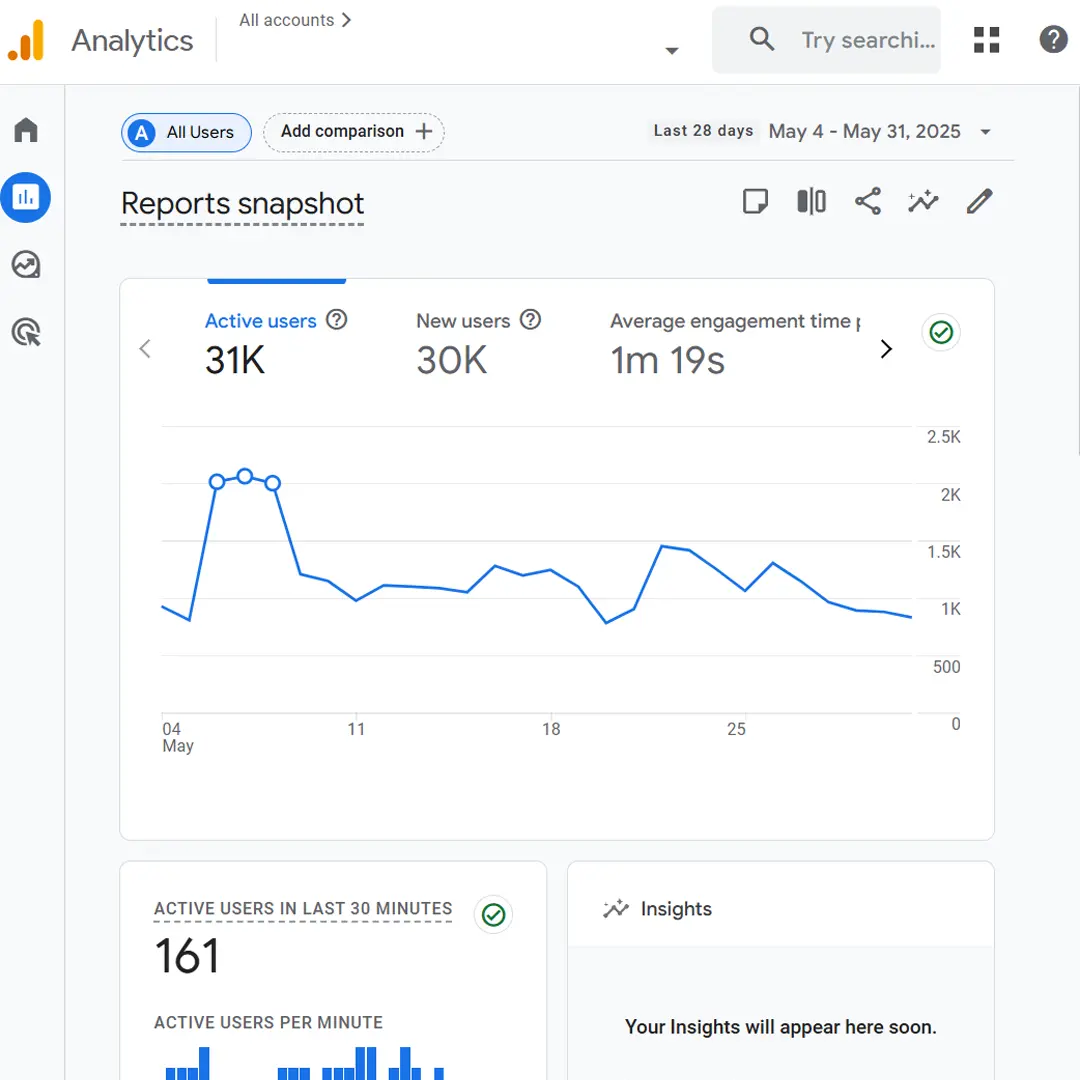Click the Active Users in Last 30 Minutes label
This screenshot has height=1080, width=1080.
pyautogui.click(x=303, y=908)
